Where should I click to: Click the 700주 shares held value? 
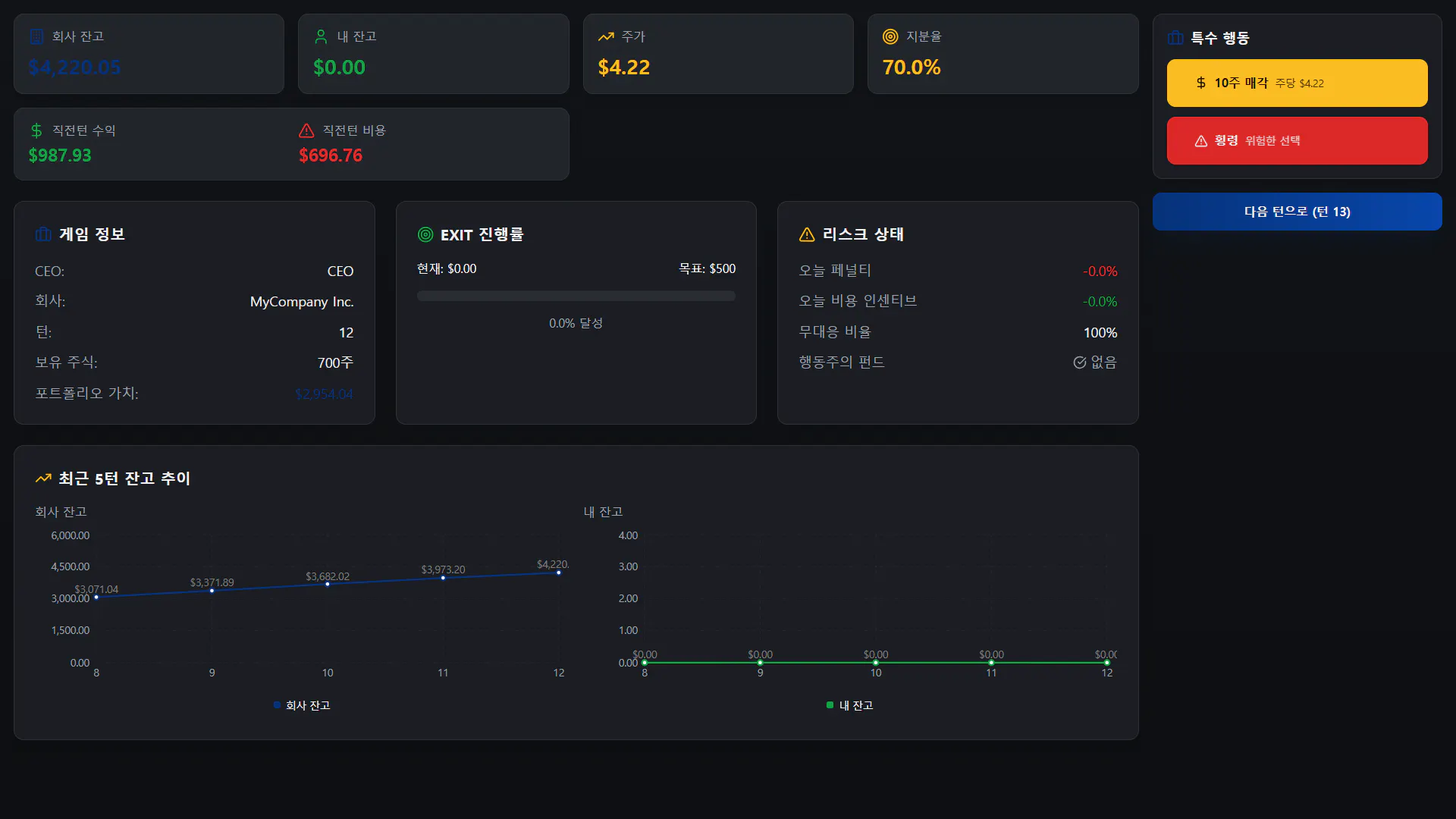[x=335, y=362]
